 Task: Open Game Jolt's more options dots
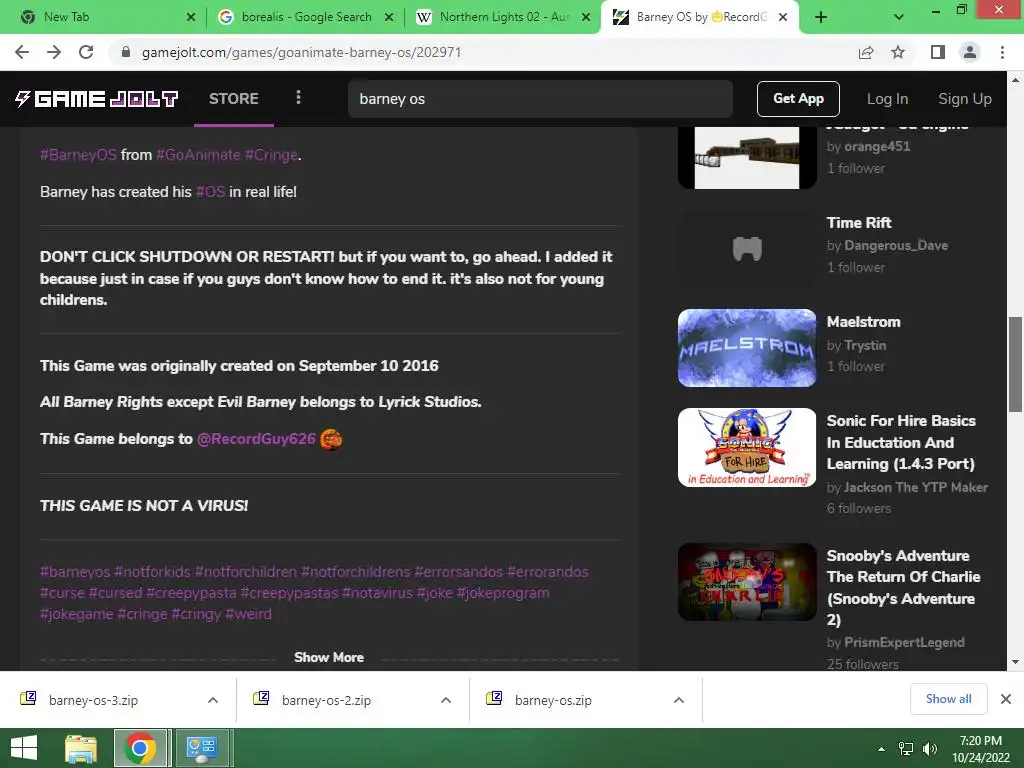(x=298, y=97)
